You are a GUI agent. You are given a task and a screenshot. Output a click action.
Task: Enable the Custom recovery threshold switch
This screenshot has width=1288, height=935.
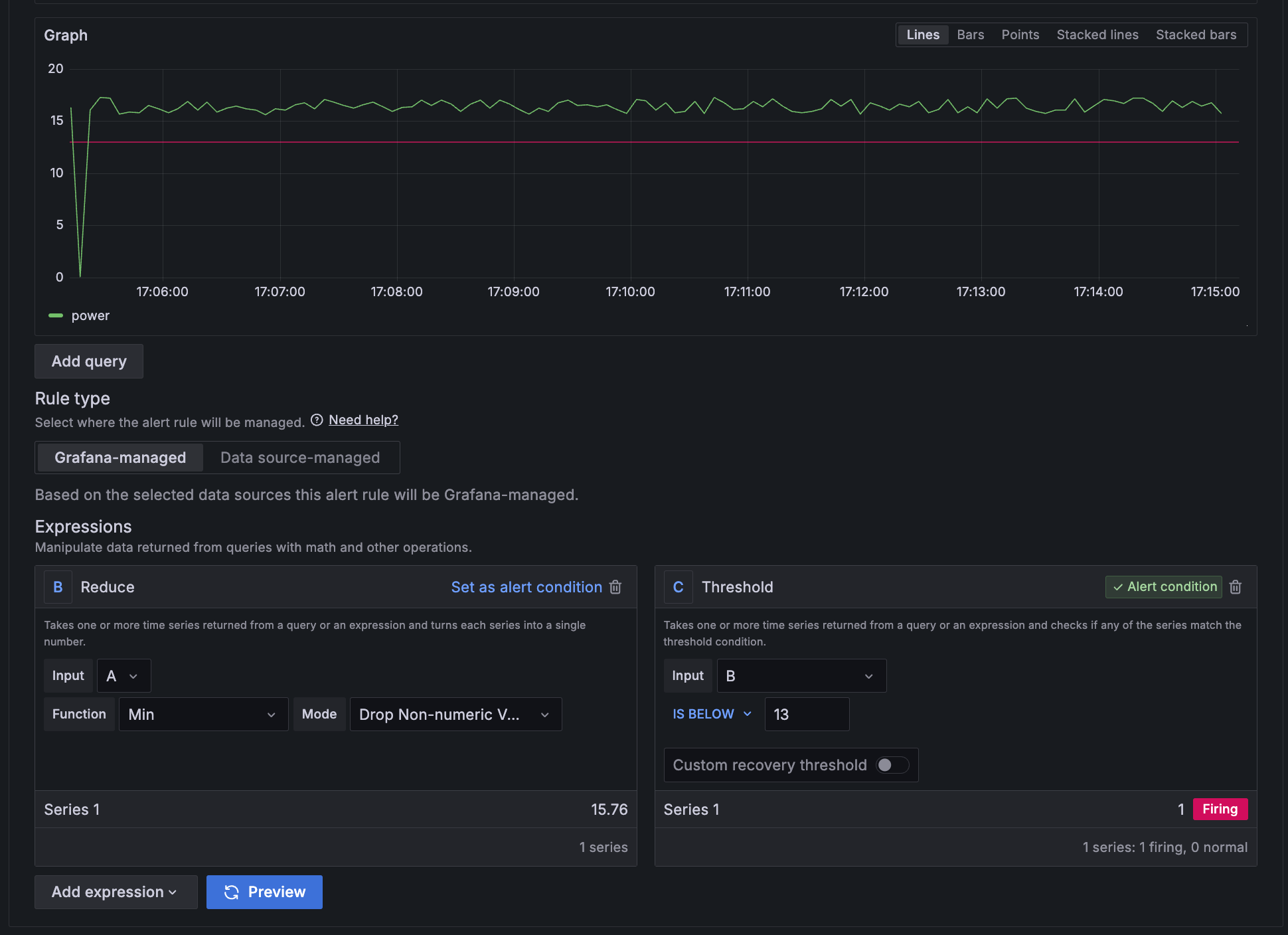click(892, 765)
